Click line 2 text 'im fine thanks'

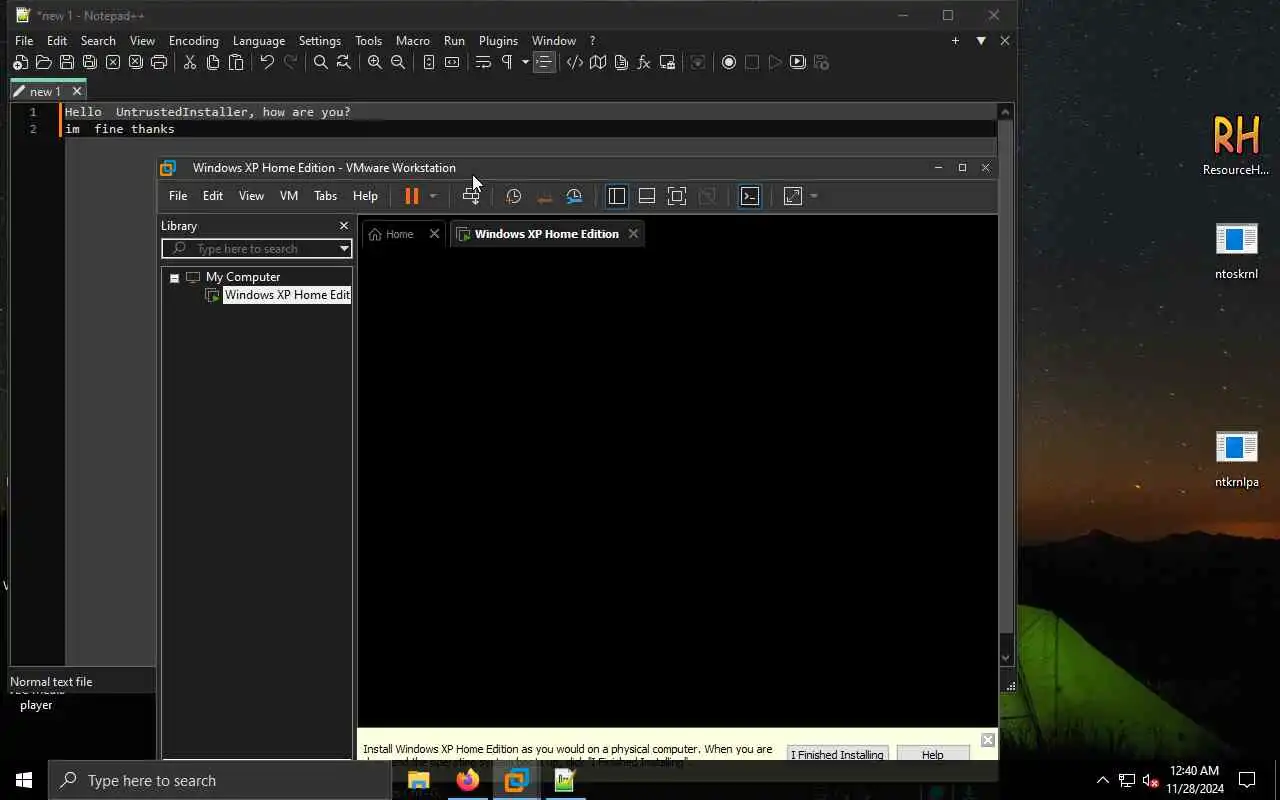tap(120, 129)
